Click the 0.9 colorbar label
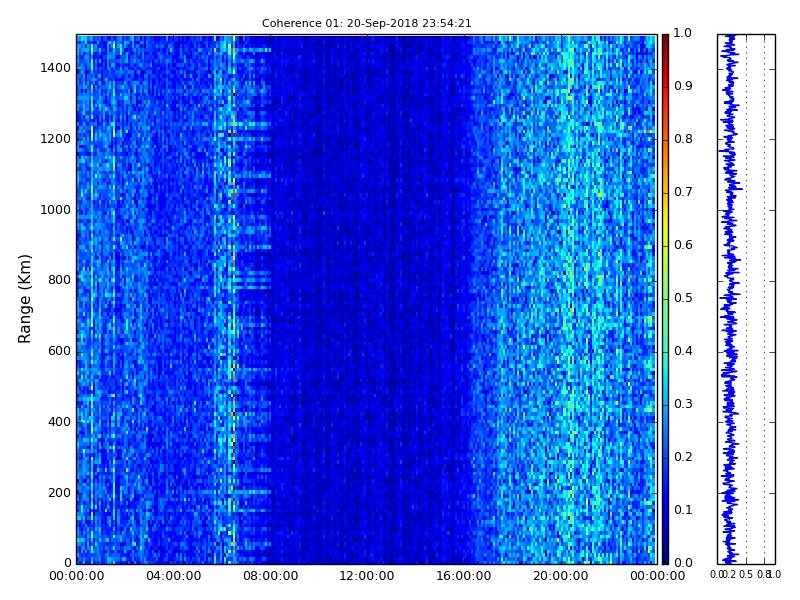This screenshot has width=800, height=600. click(683, 86)
